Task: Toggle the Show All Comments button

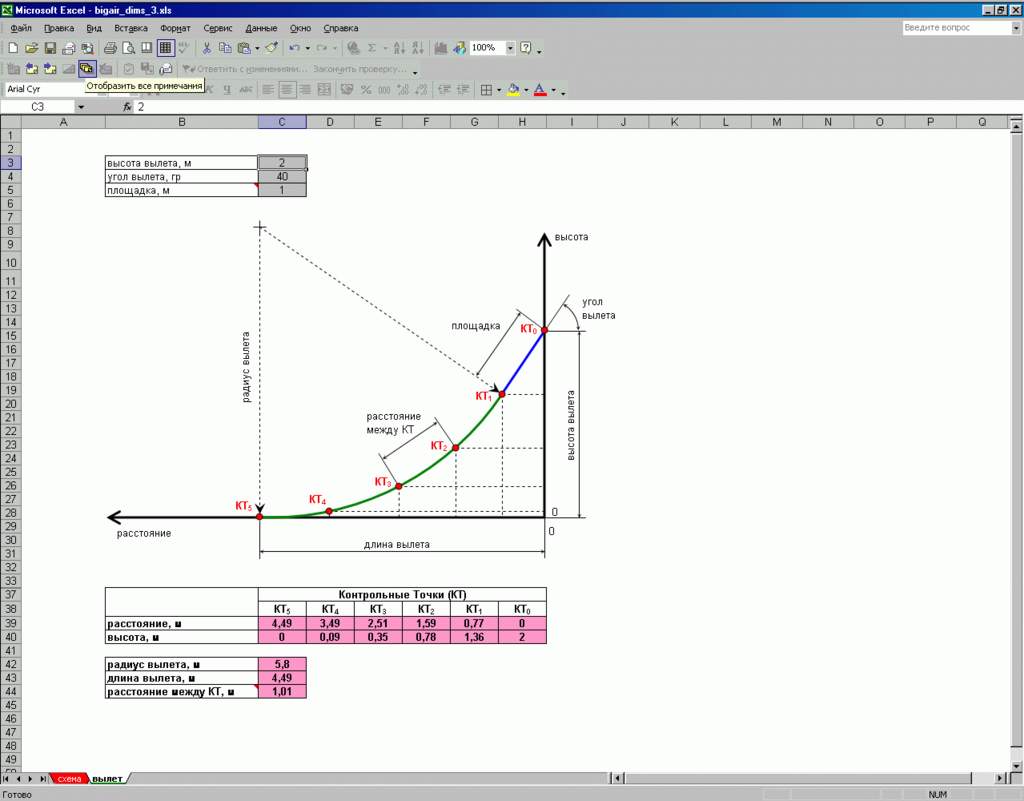Action: pyautogui.click(x=87, y=69)
